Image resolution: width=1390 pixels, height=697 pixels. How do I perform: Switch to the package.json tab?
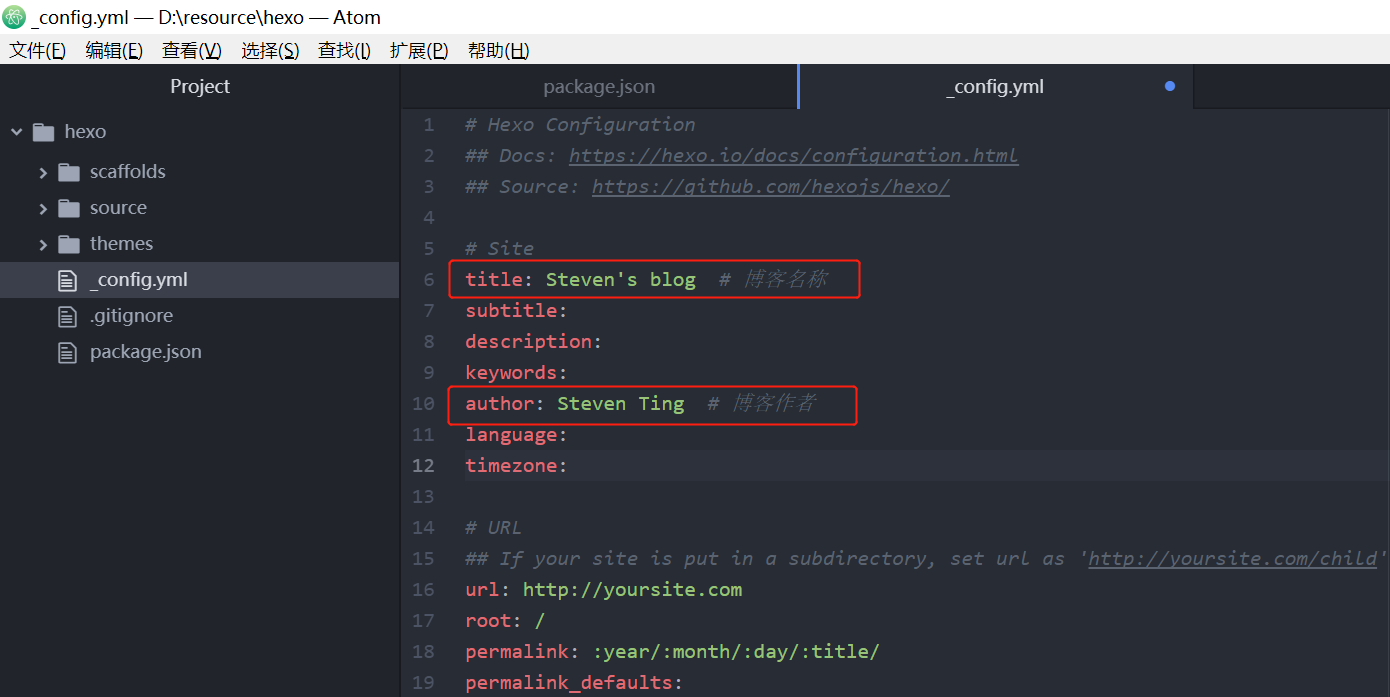(x=599, y=87)
